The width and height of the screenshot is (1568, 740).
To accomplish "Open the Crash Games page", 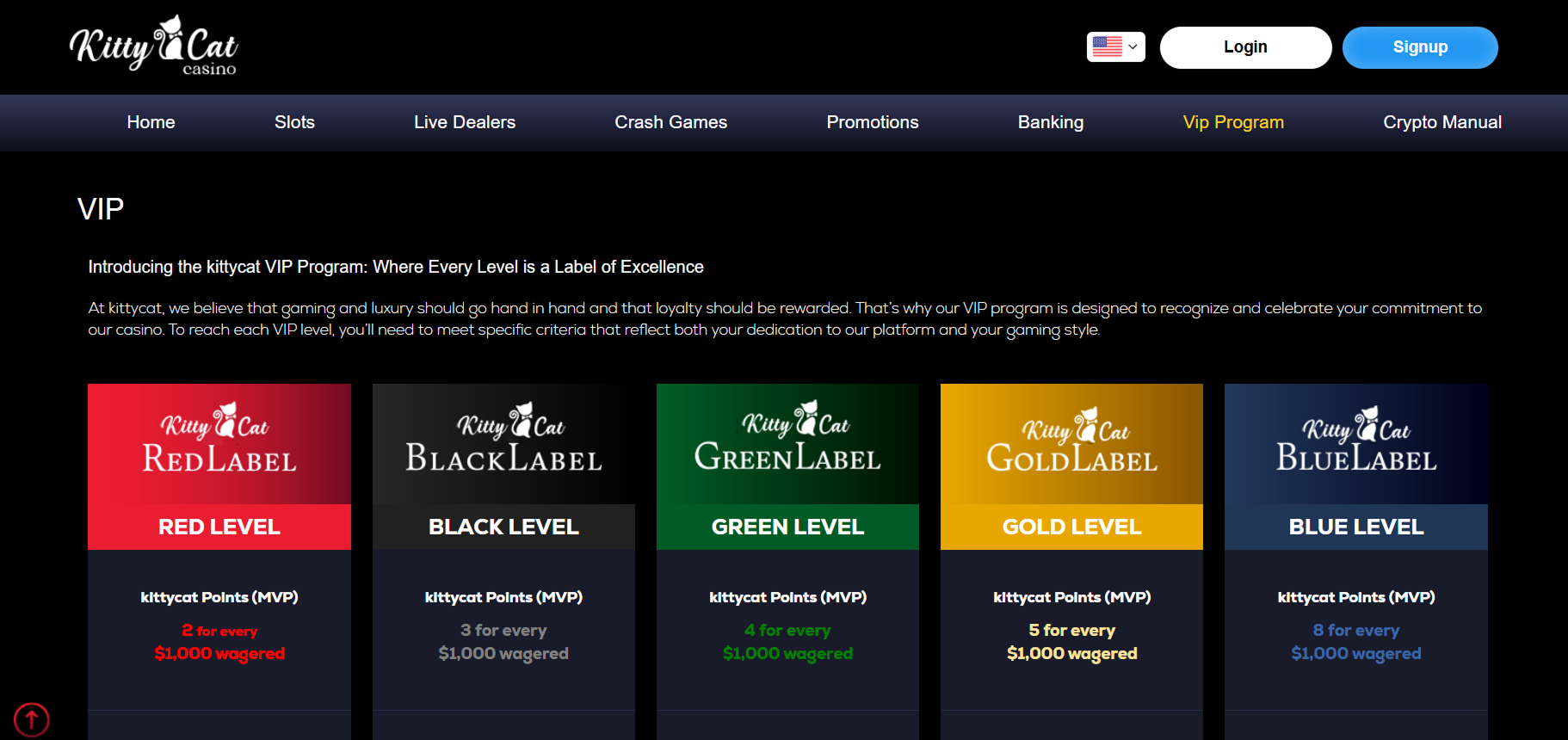I will (x=670, y=122).
